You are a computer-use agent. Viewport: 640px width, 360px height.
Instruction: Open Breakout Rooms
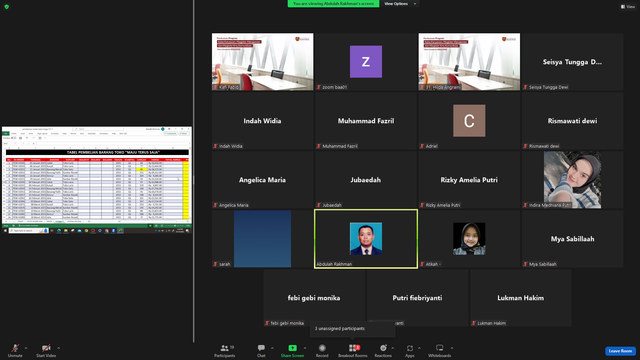(353, 350)
